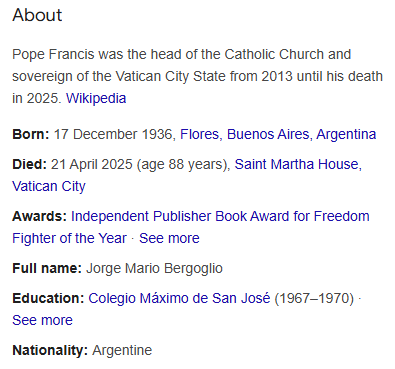Click the Awards label
This screenshot has width=395, height=369.
40,216
